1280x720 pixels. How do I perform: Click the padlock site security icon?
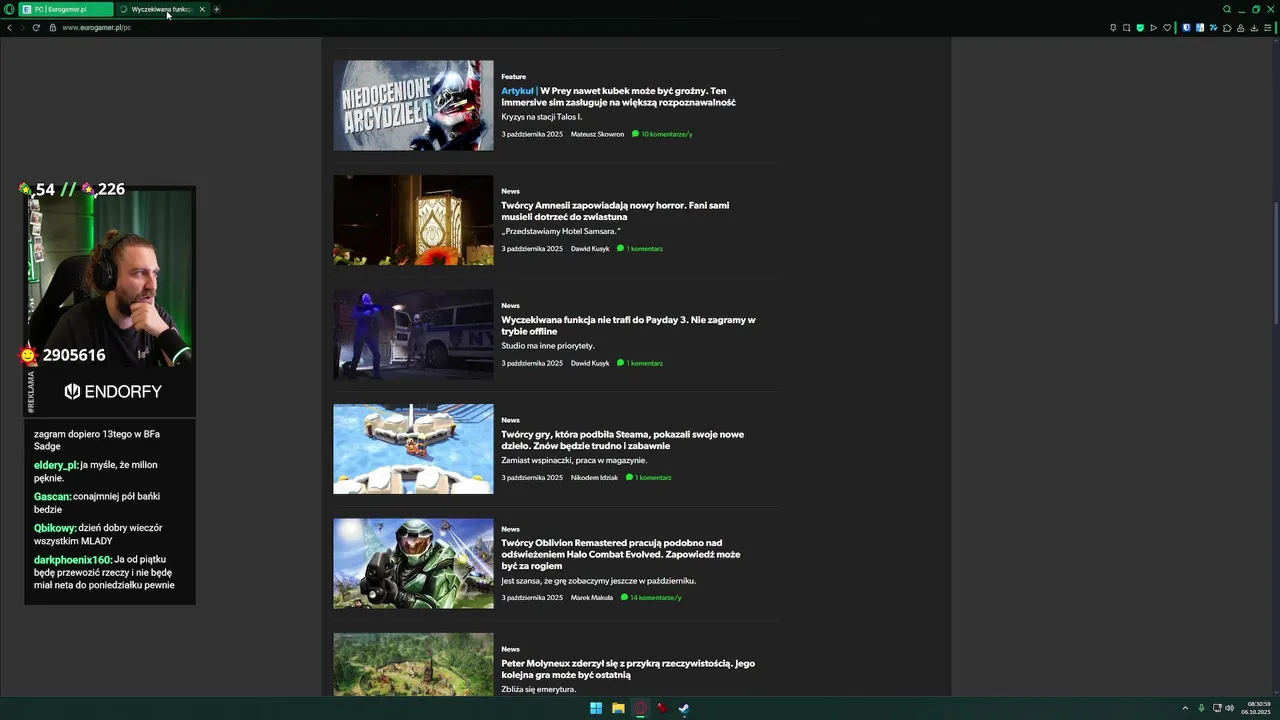pyautogui.click(x=53, y=27)
